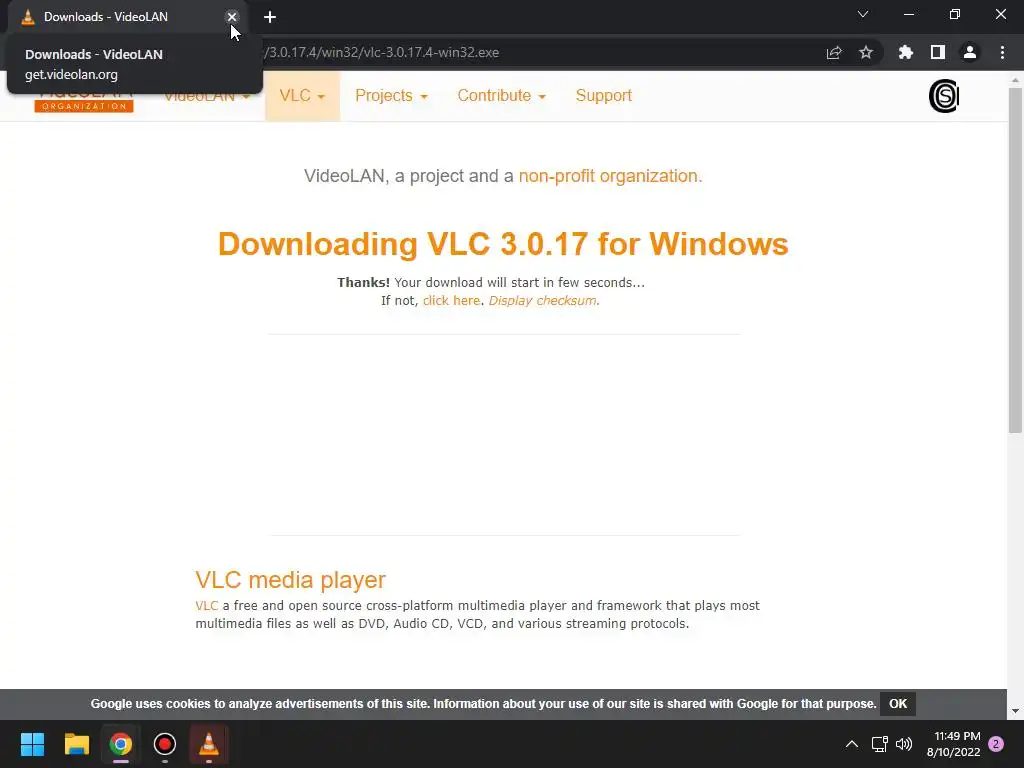Click the page vertical scrollbar thumb

(x=1015, y=260)
